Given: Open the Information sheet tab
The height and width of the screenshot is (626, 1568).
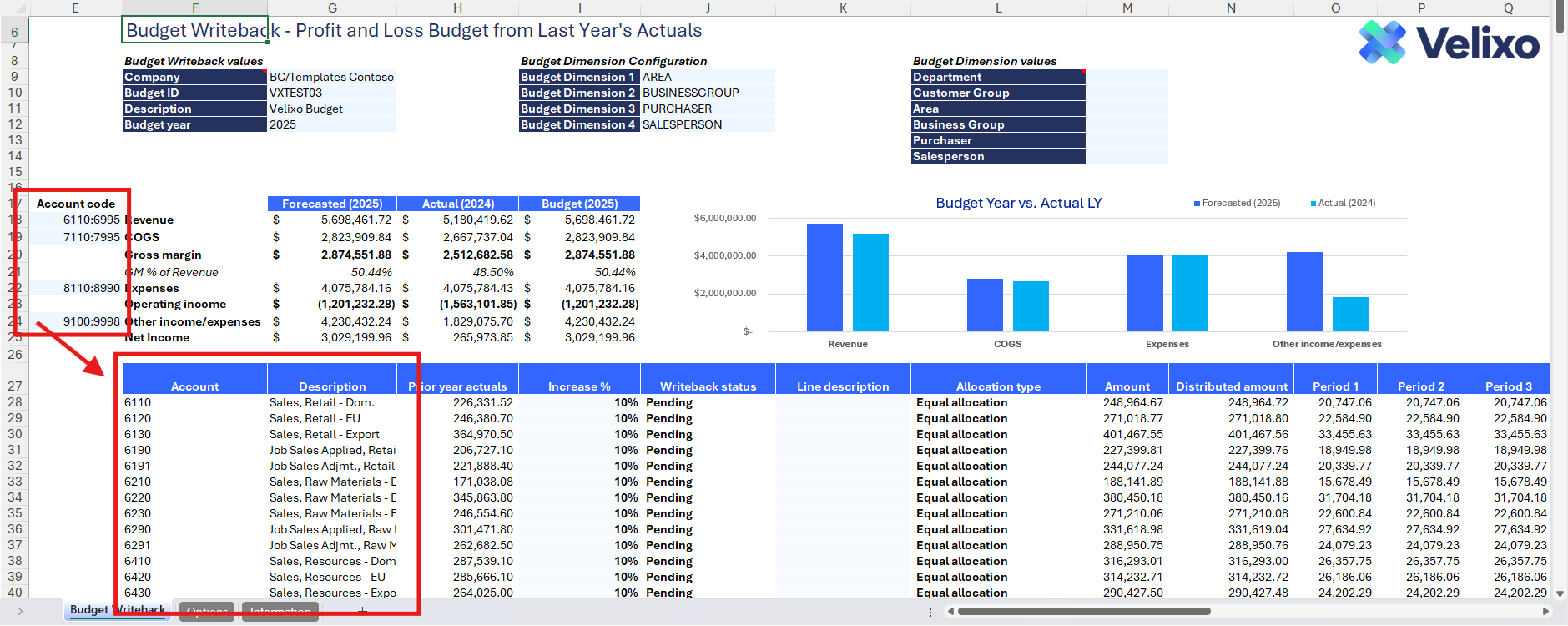Looking at the screenshot, I should coord(280,611).
